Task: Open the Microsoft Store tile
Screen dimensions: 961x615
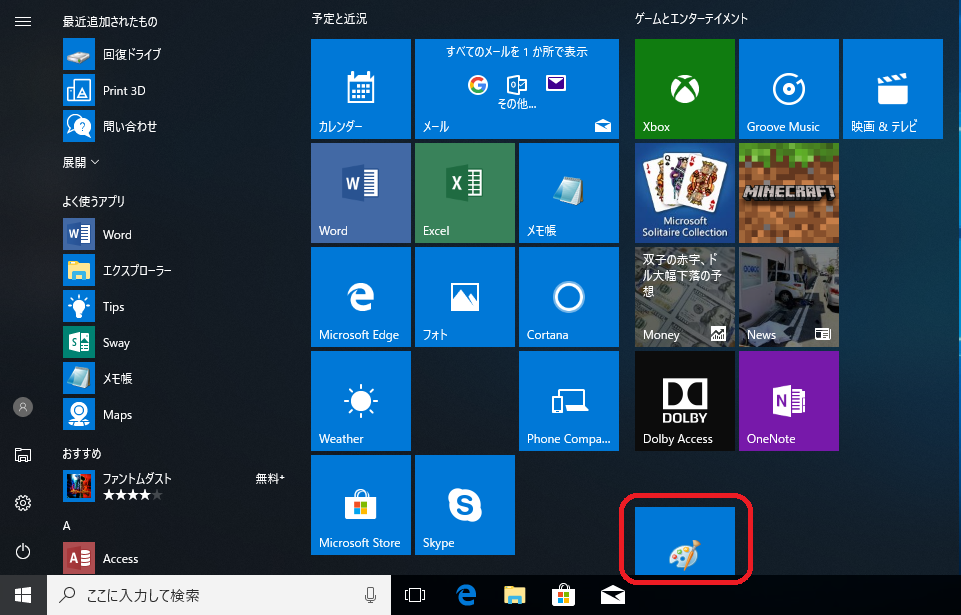Action: pos(361,505)
